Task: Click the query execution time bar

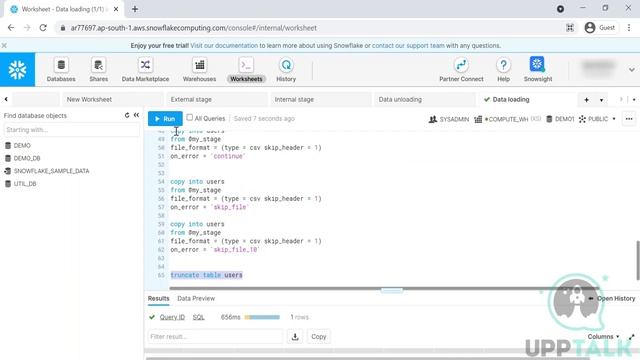Action: [x=262, y=317]
